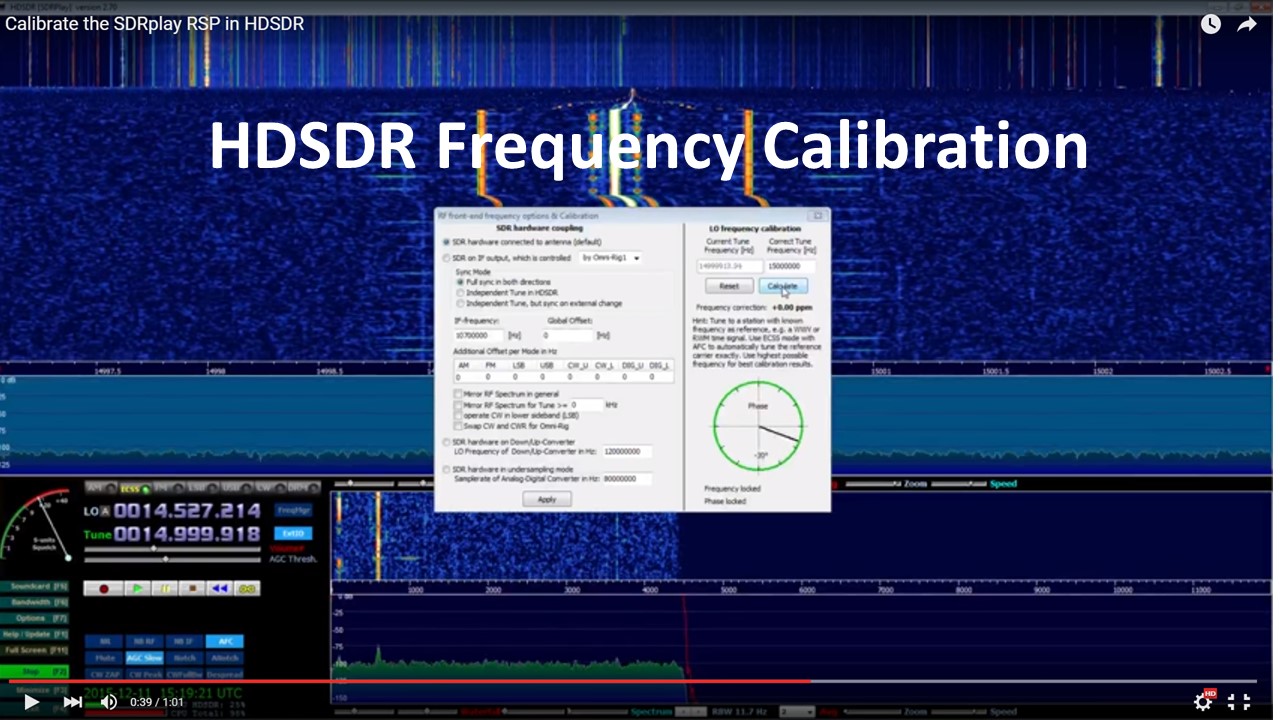Click the Reset calibration button
Image resolution: width=1280 pixels, height=720 pixels.
click(x=729, y=286)
